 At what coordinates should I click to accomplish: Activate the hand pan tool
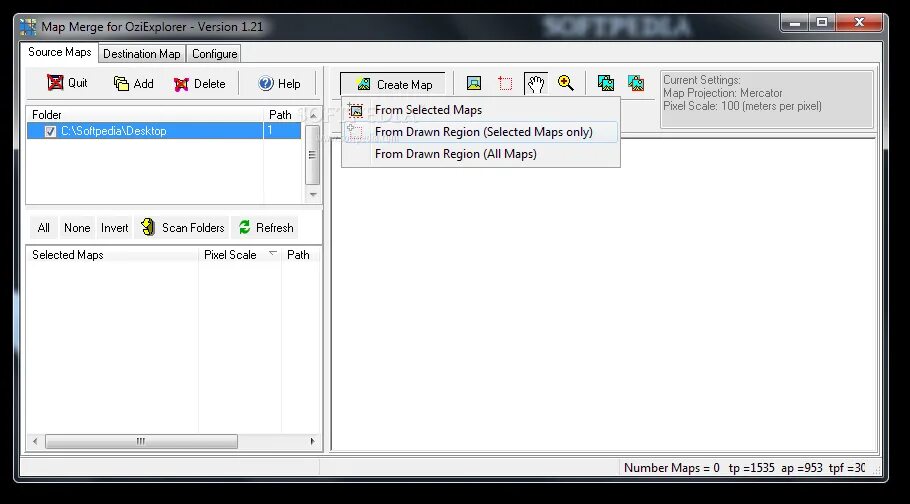pyautogui.click(x=536, y=84)
